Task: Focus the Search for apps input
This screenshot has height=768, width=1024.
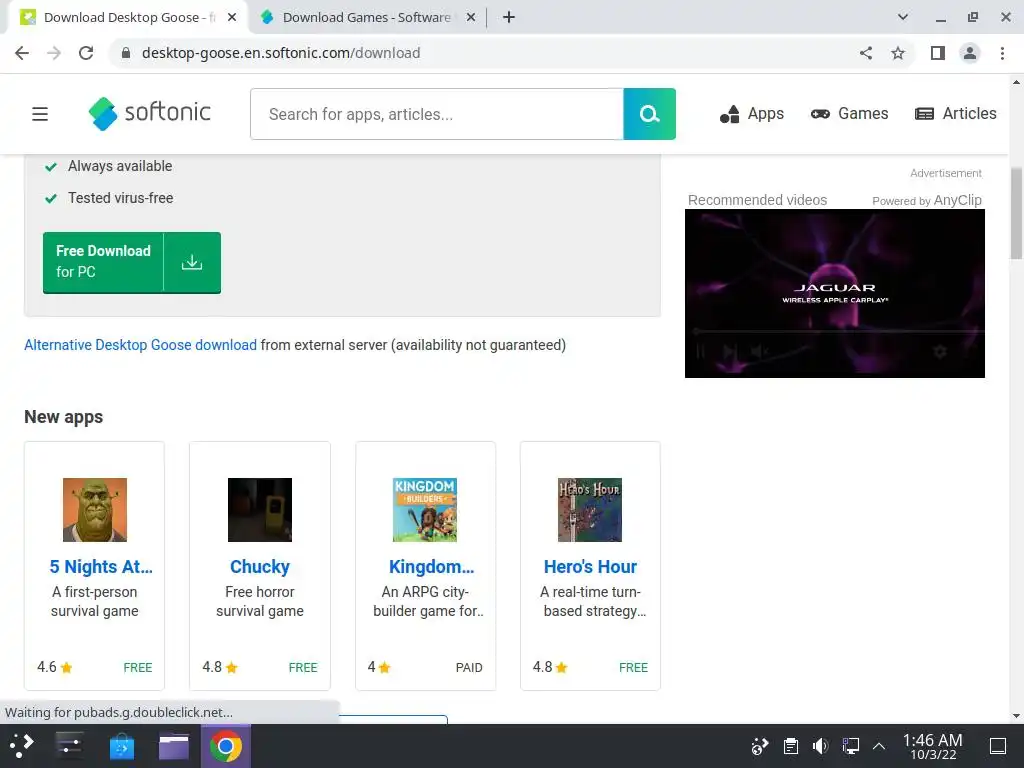Action: [x=437, y=114]
